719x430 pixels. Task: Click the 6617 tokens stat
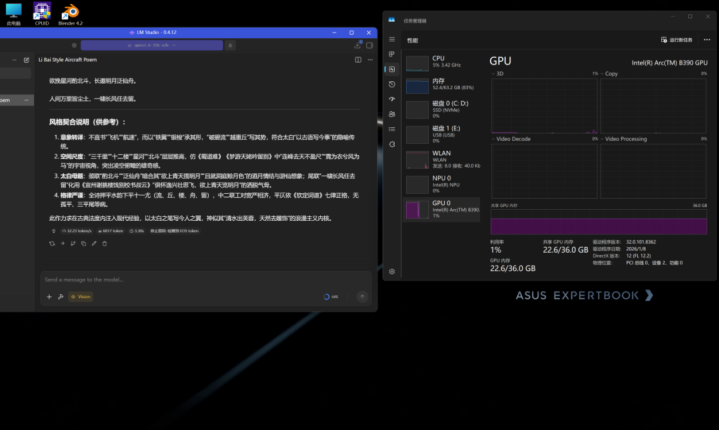tap(111, 231)
